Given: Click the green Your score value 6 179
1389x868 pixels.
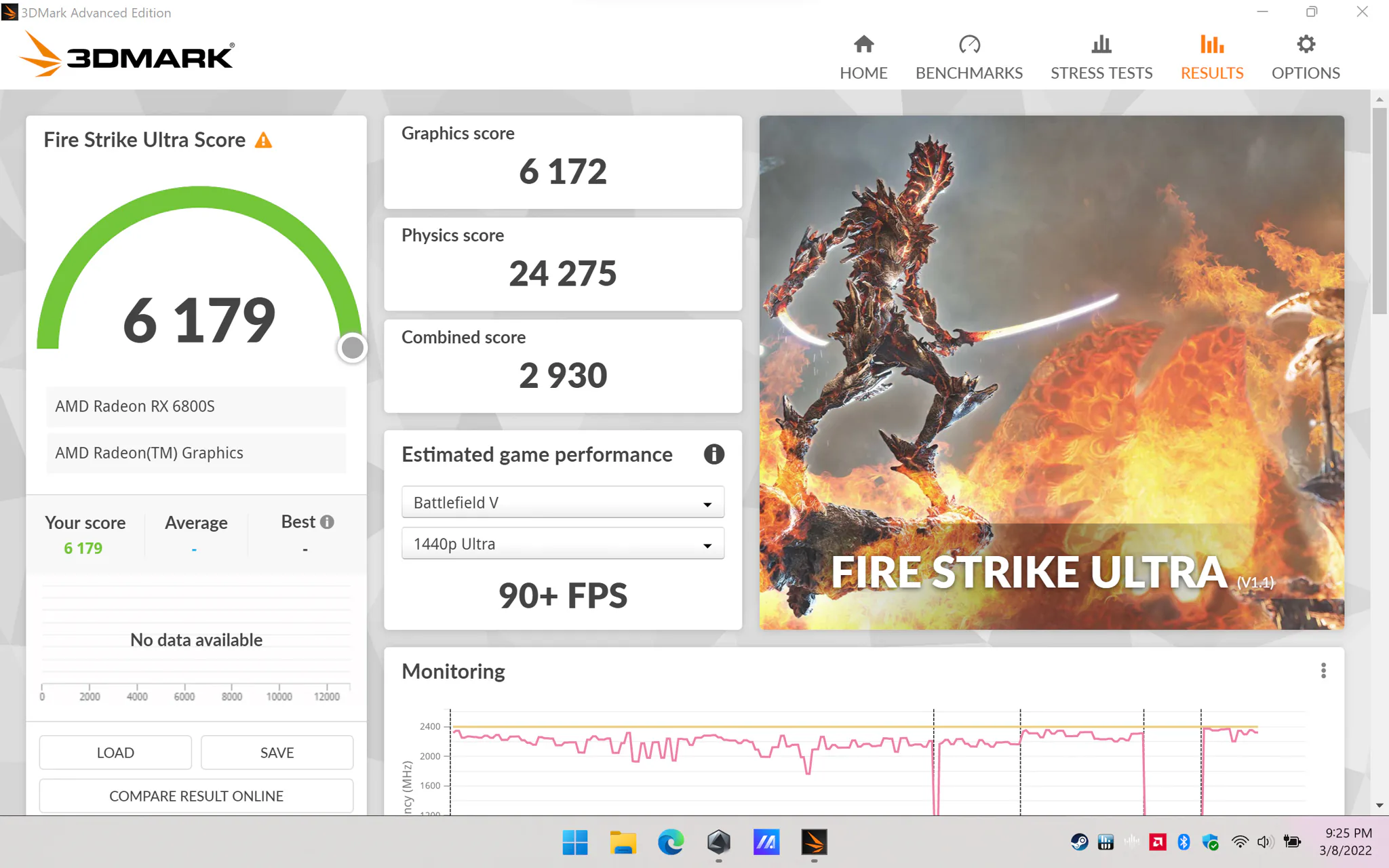Looking at the screenshot, I should 83,548.
